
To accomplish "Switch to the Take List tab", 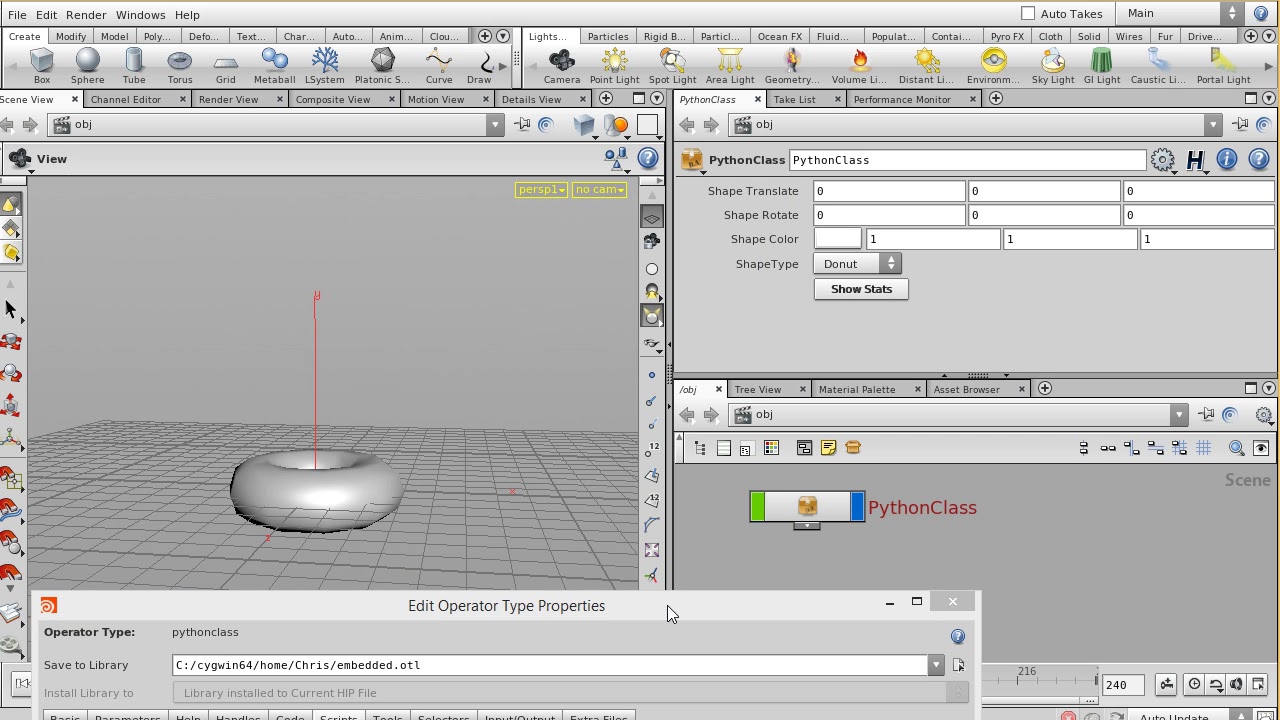I will point(794,100).
